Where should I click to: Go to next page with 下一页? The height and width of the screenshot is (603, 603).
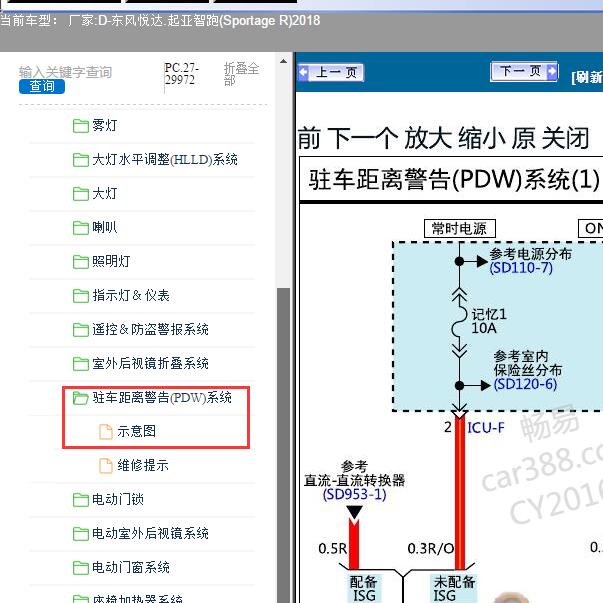[525, 72]
